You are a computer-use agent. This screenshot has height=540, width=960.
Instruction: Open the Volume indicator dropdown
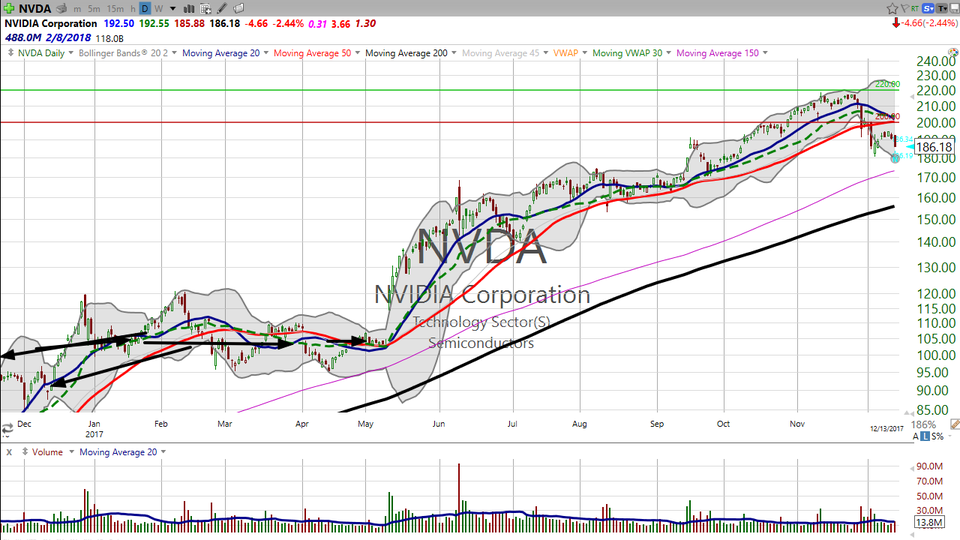[x=71, y=452]
